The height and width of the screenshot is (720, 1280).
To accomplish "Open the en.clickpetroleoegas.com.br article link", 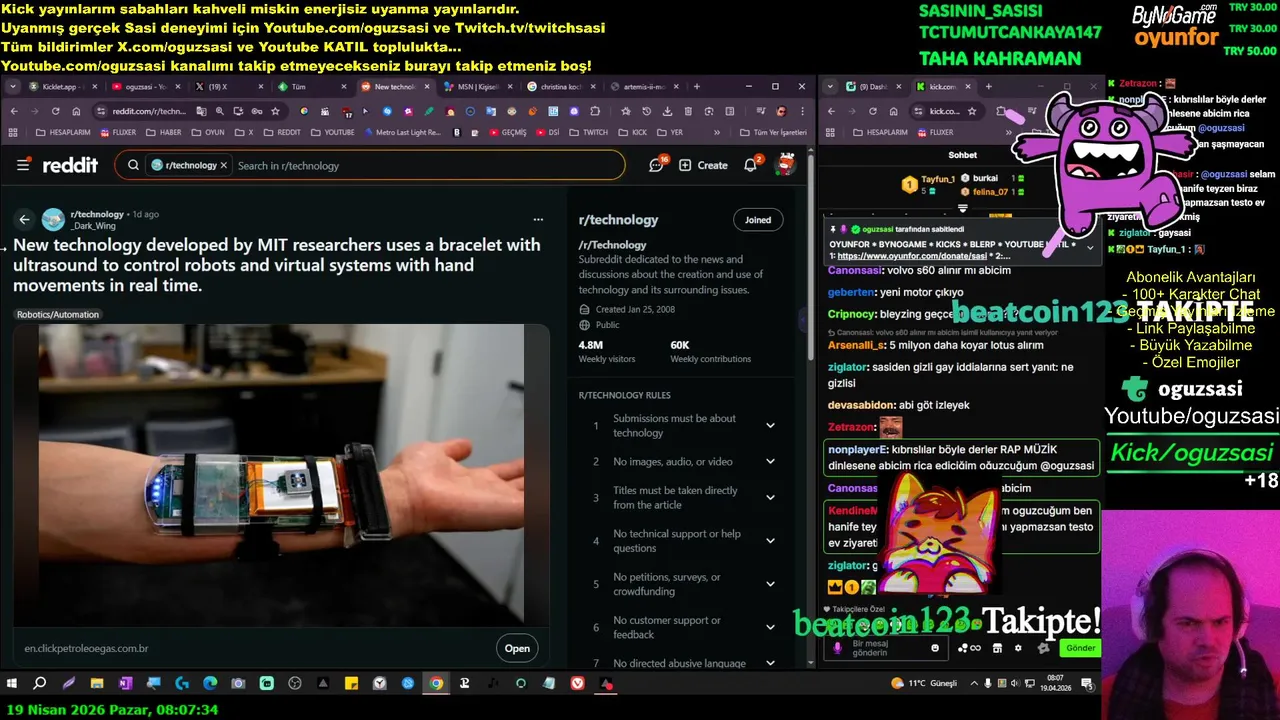I will (86, 648).
